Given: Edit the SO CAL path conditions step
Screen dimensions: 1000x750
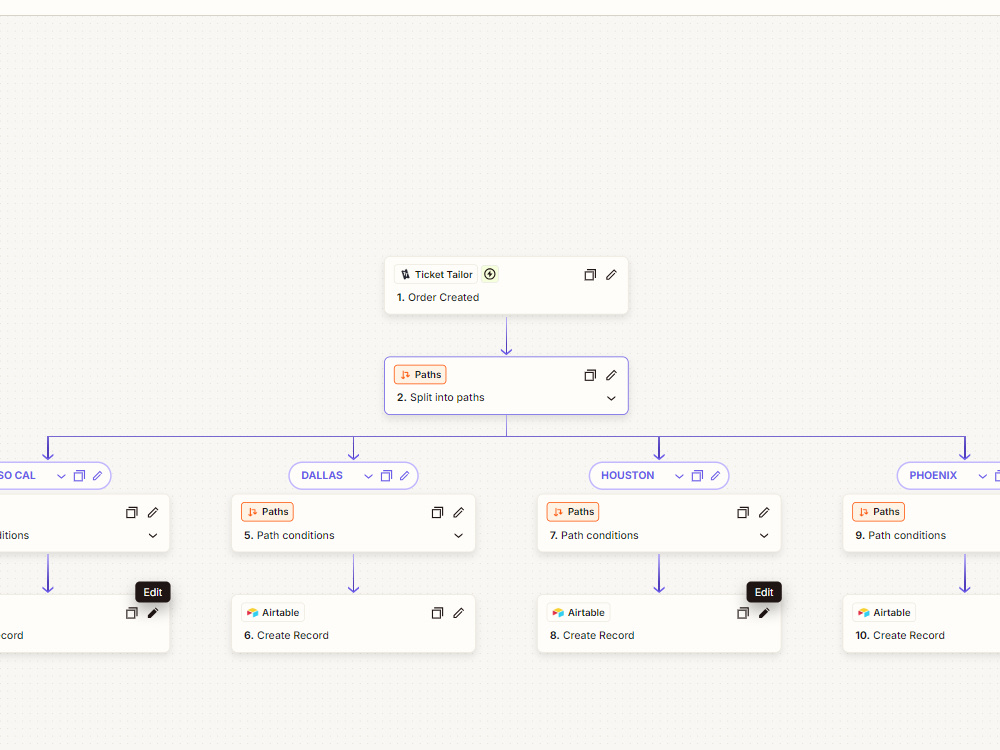Looking at the screenshot, I should pyautogui.click(x=153, y=513).
